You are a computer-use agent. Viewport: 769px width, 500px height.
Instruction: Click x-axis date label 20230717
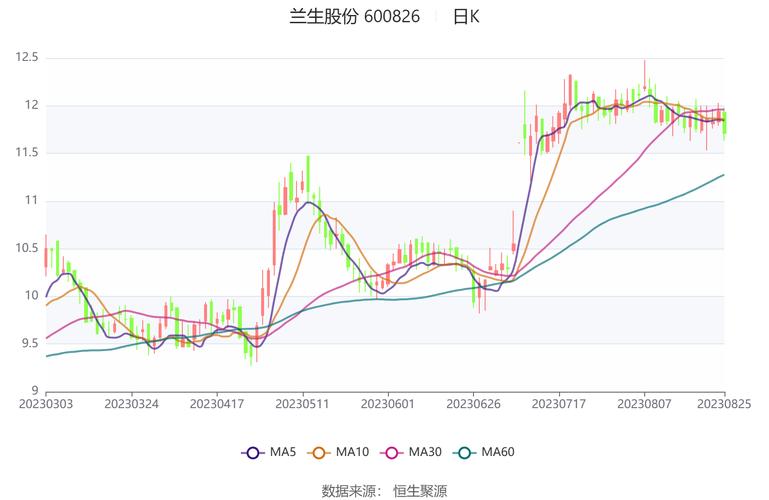click(x=559, y=404)
